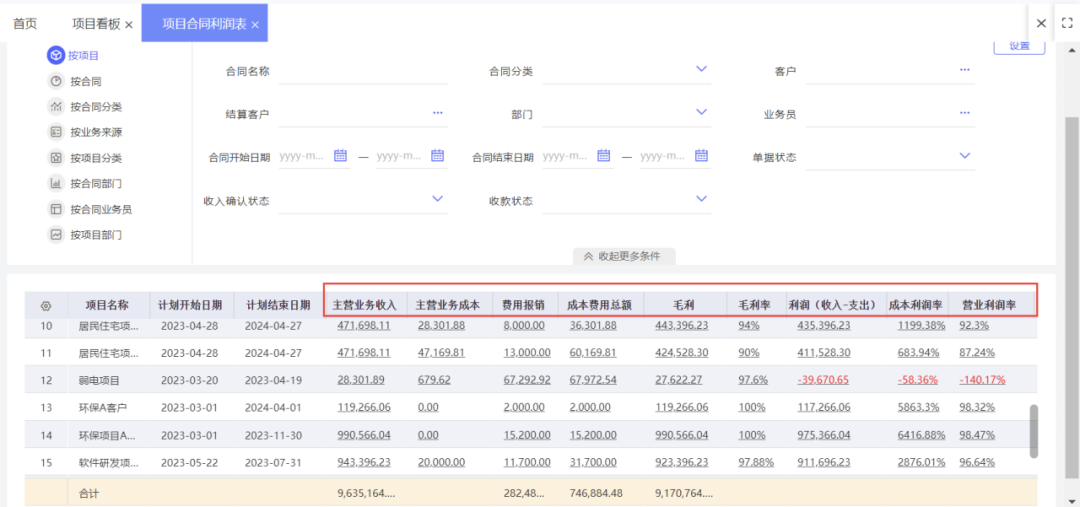Click into the 合同名称 input field
The height and width of the screenshot is (507, 1080).
pos(363,72)
